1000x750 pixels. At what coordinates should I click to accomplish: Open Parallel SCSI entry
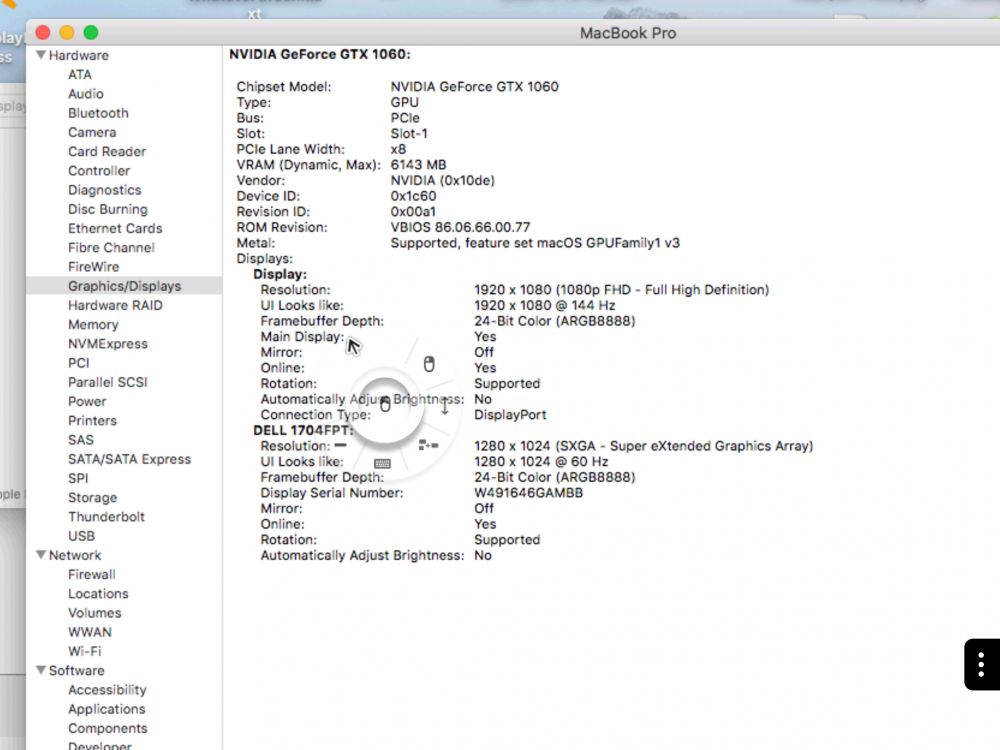tap(107, 382)
